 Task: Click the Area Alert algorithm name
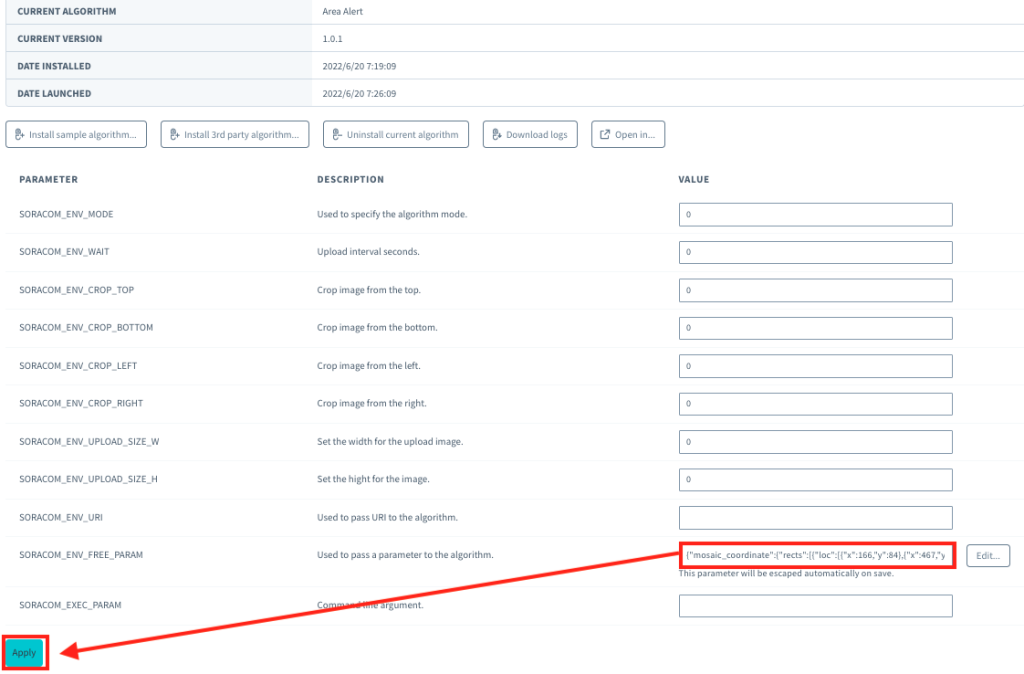[x=342, y=11]
